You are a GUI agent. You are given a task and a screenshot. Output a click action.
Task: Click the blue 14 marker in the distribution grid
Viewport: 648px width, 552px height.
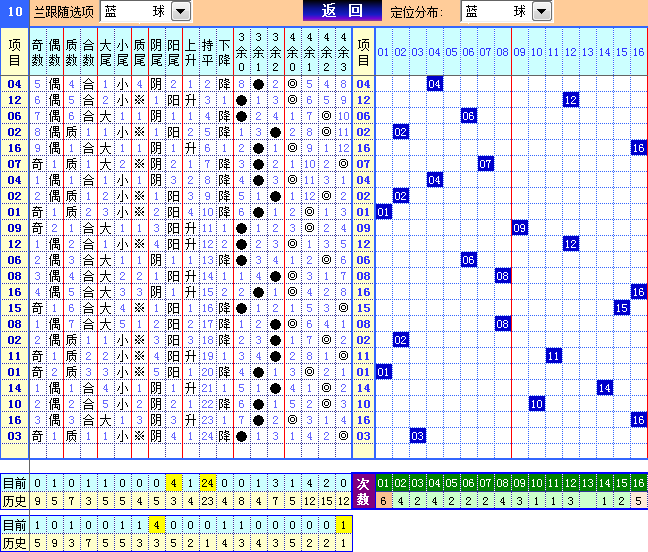605,388
